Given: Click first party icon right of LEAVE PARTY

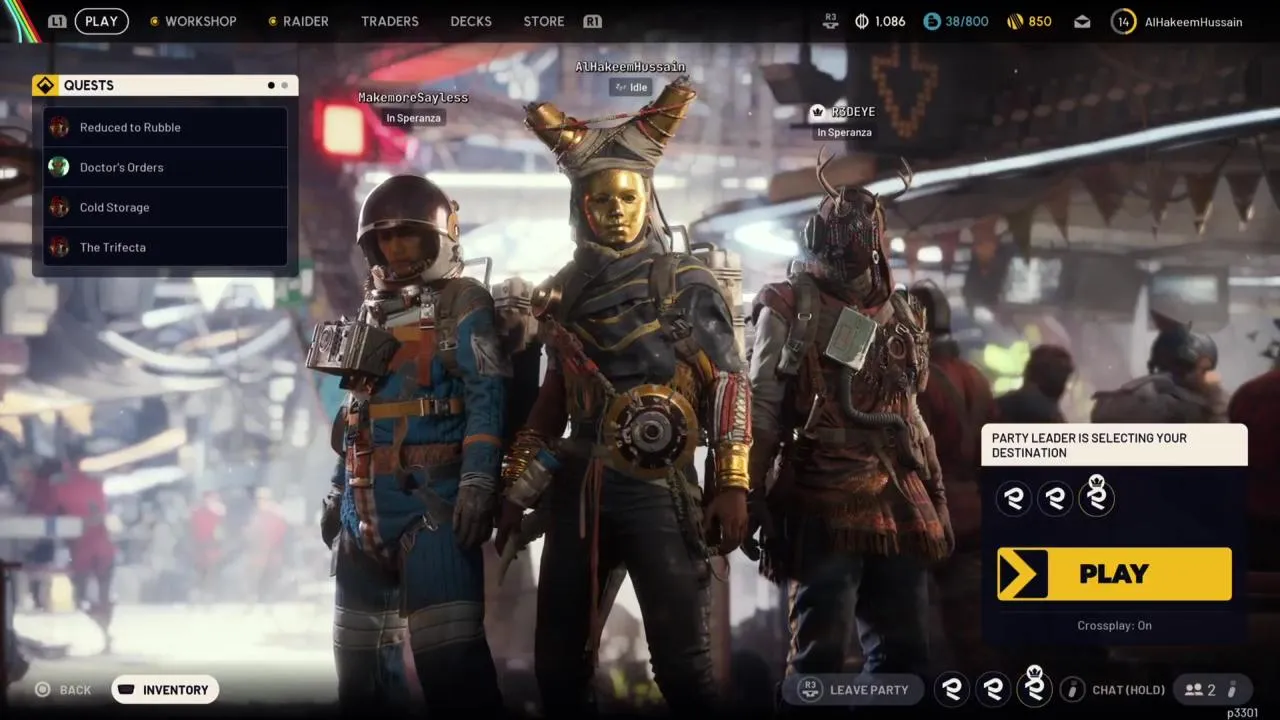Looking at the screenshot, I should pyautogui.click(x=953, y=689).
